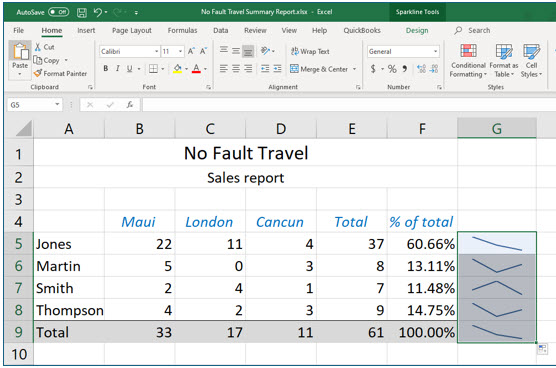Increase decimal places
The width and height of the screenshot is (556, 368).
pyautogui.click(x=421, y=68)
